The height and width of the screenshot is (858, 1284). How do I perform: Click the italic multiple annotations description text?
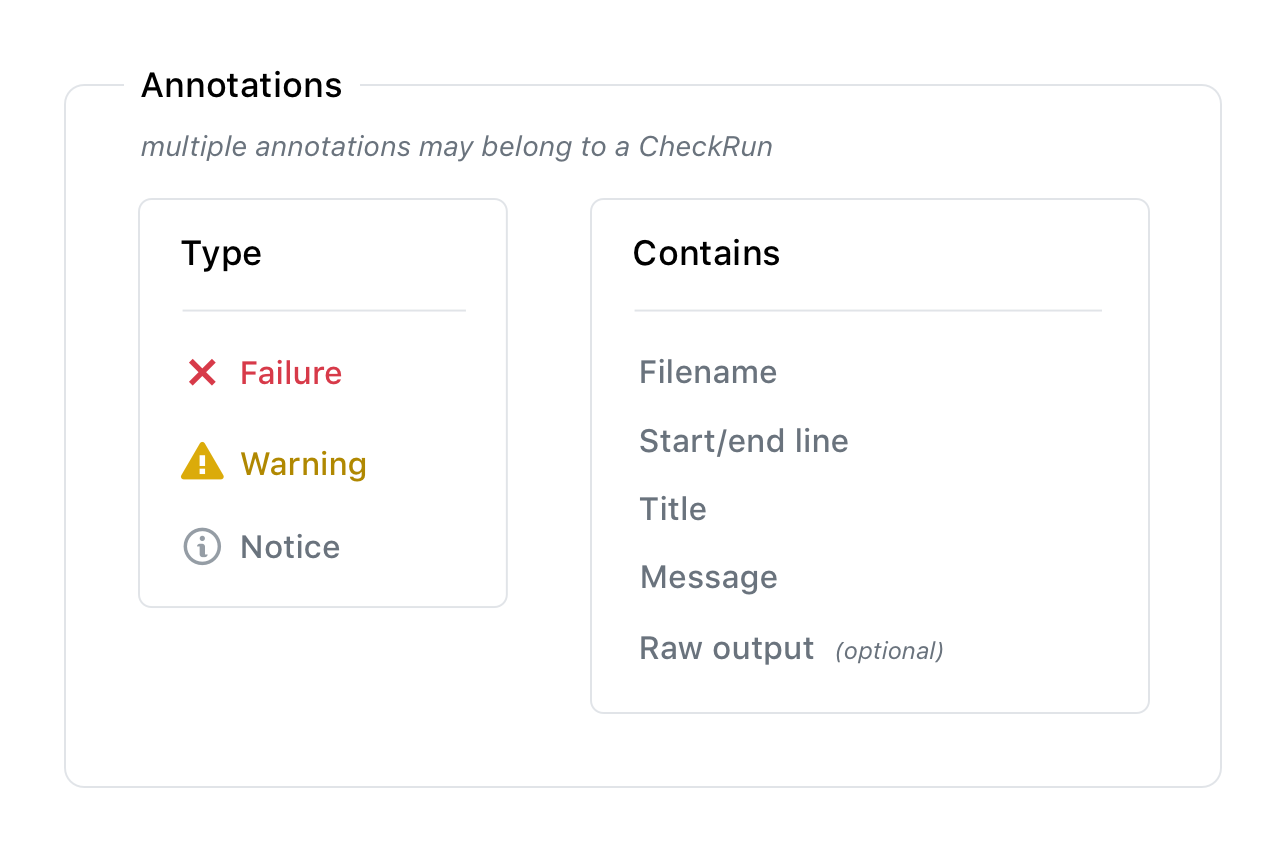coord(456,147)
